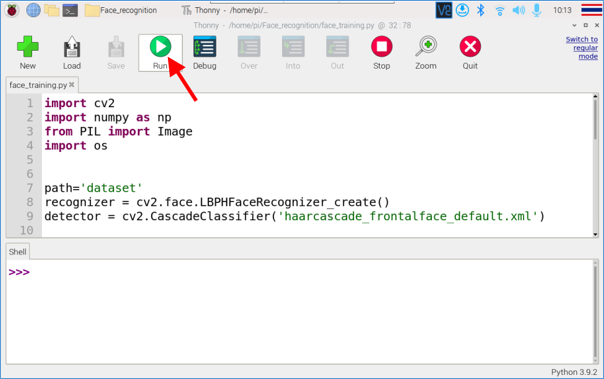Open the Raspberry Pi menu
Screen dimensions: 604x379
coord(12,10)
